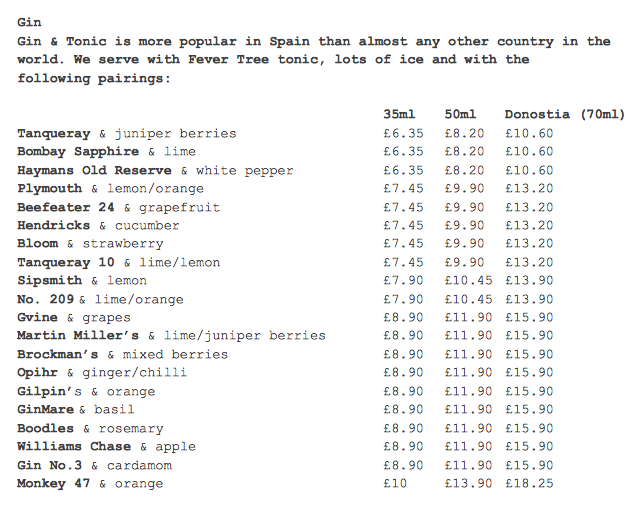Click the 50ml column header
This screenshot has width=641, height=509.
pos(464,114)
